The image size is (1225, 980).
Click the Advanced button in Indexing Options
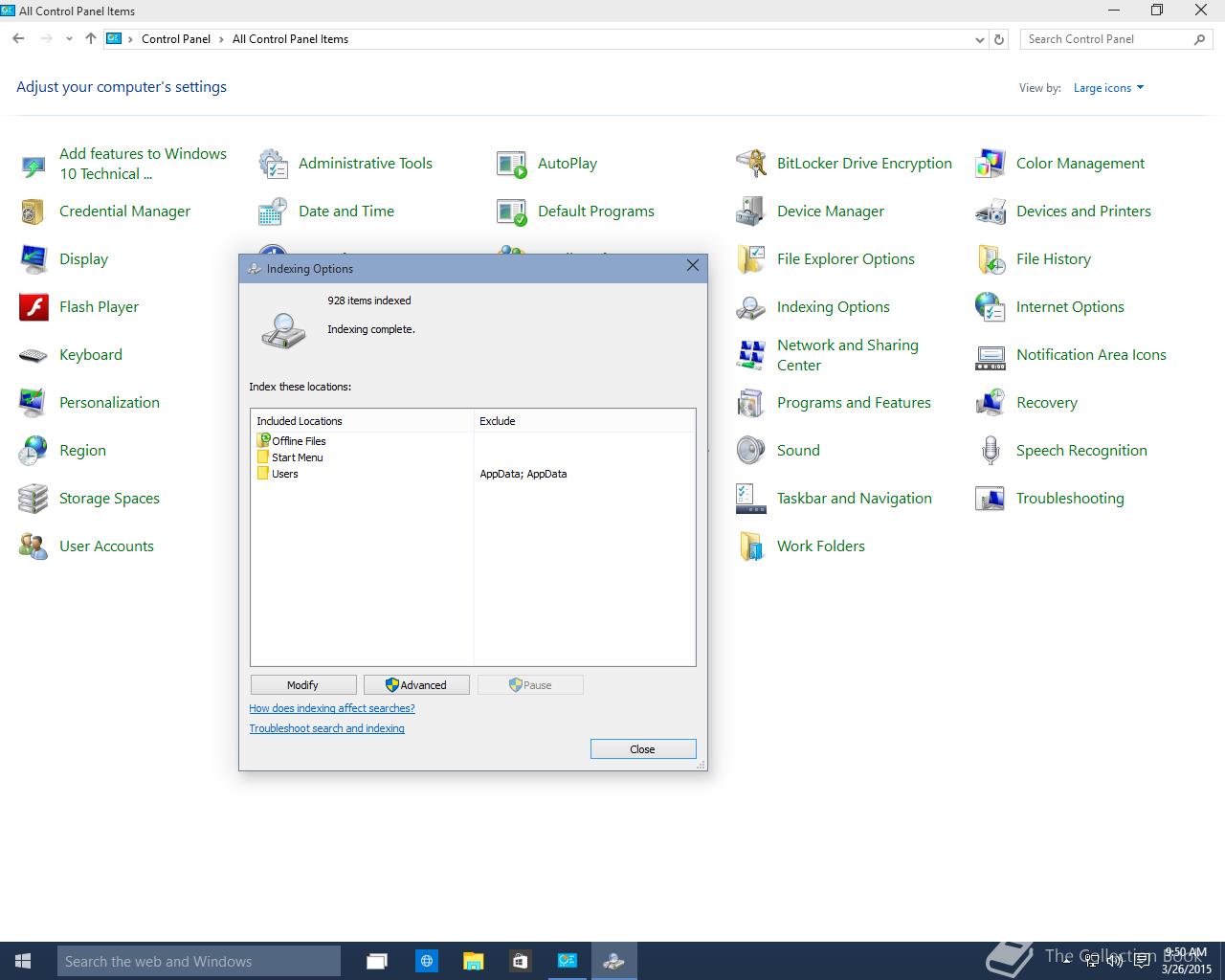[416, 685]
